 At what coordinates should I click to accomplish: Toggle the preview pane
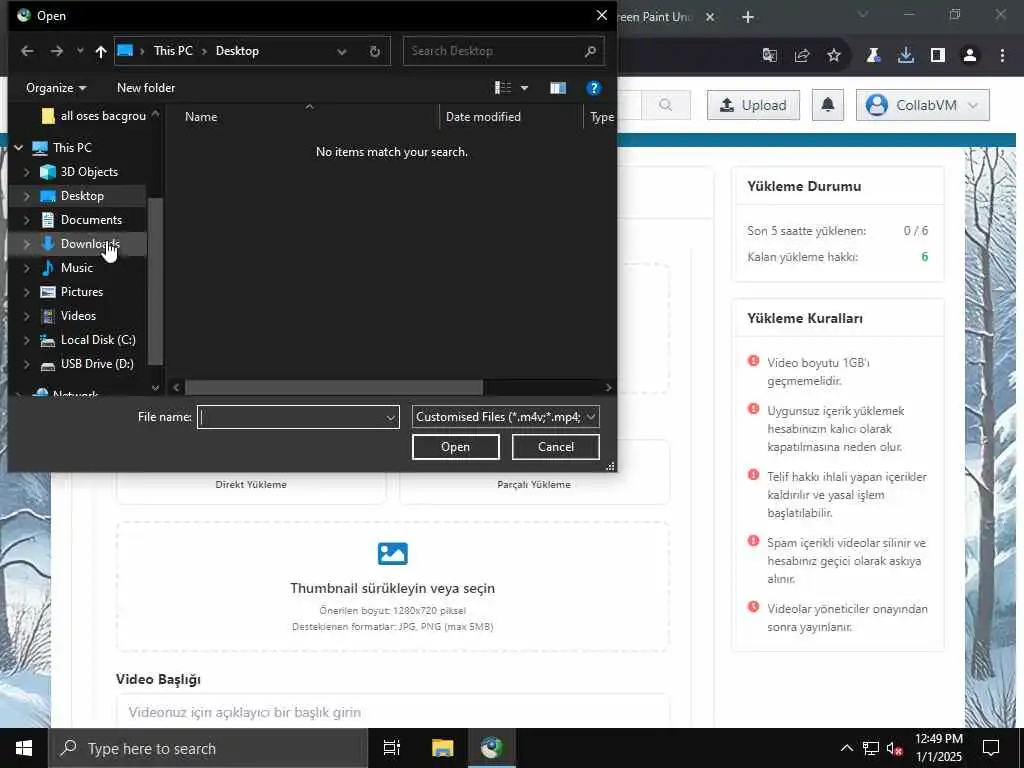(558, 88)
